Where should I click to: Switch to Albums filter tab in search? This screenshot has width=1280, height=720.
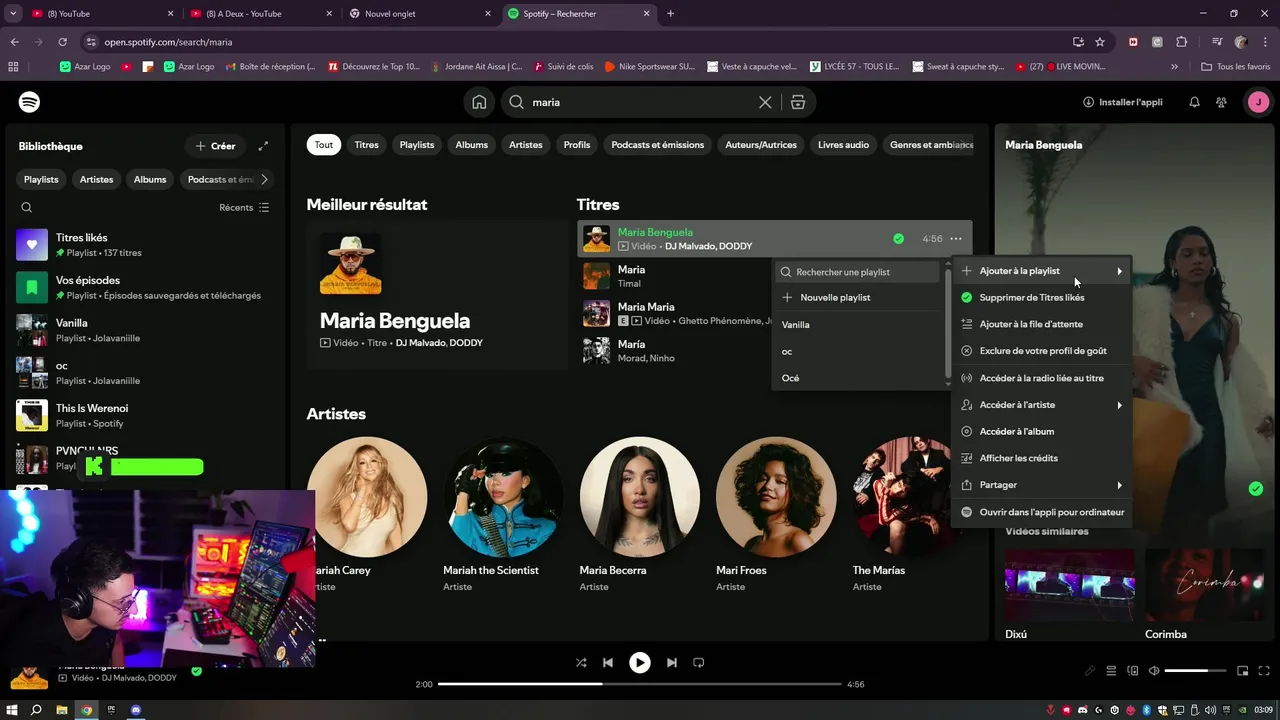click(472, 145)
